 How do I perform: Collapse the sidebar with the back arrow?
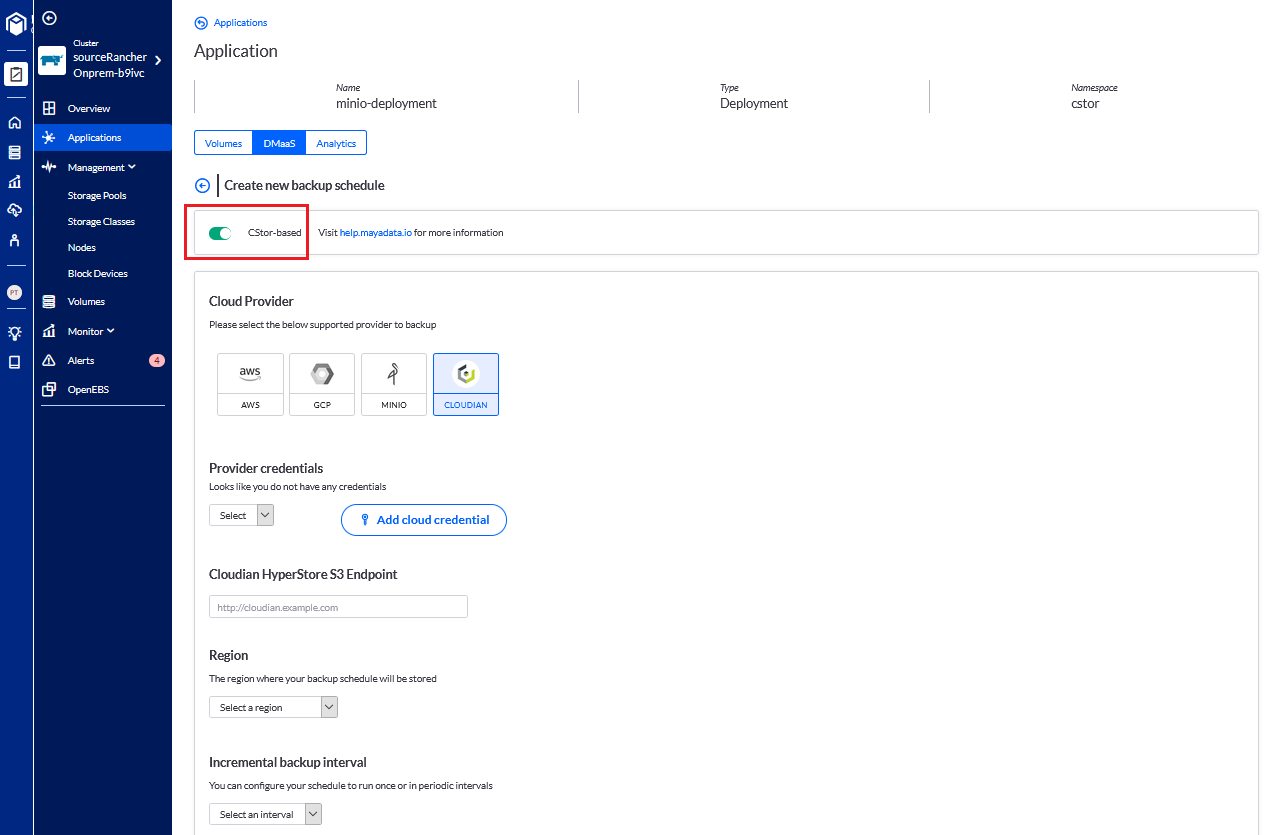click(x=49, y=18)
